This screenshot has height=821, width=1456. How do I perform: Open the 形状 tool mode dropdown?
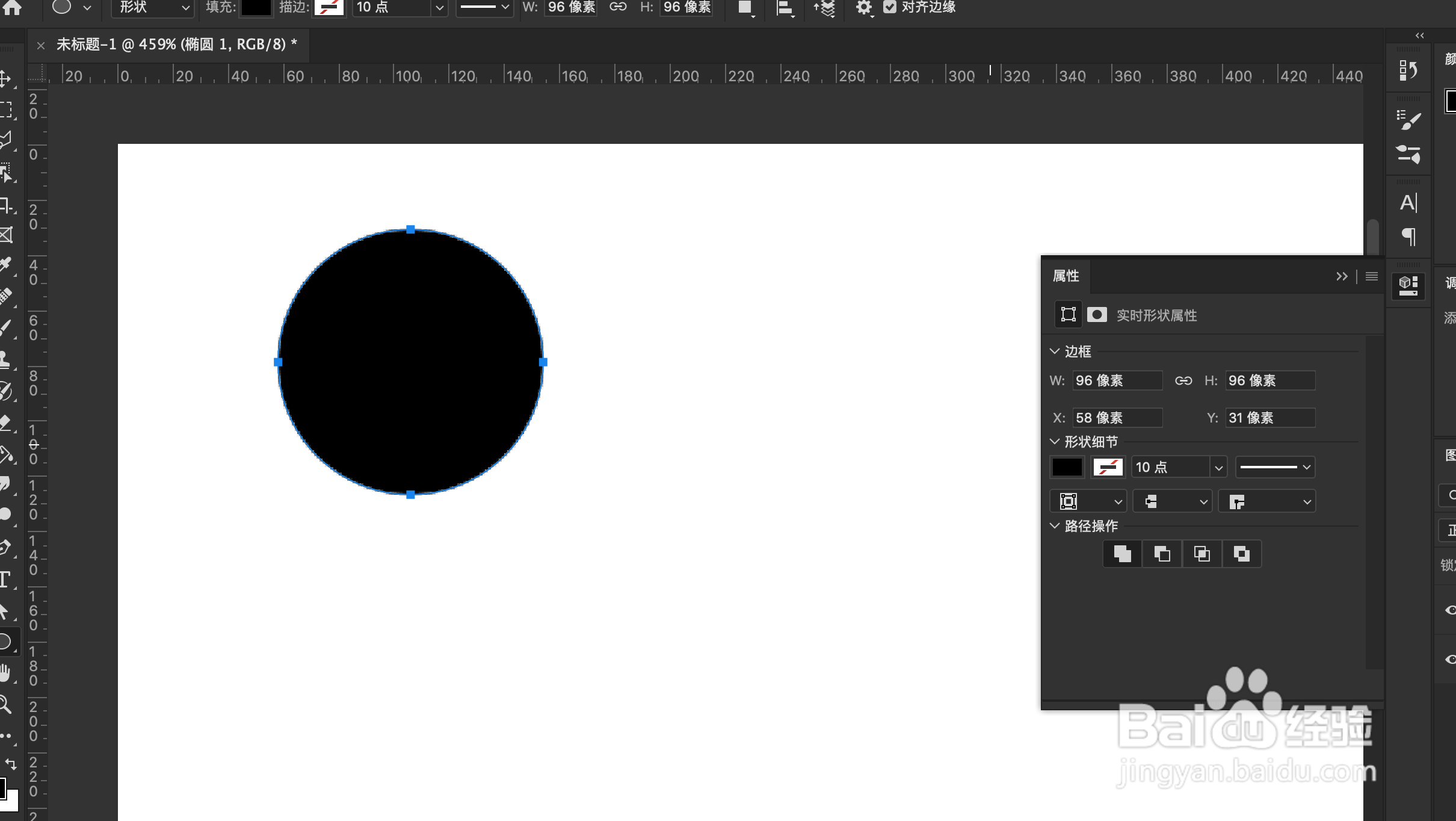pyautogui.click(x=154, y=7)
